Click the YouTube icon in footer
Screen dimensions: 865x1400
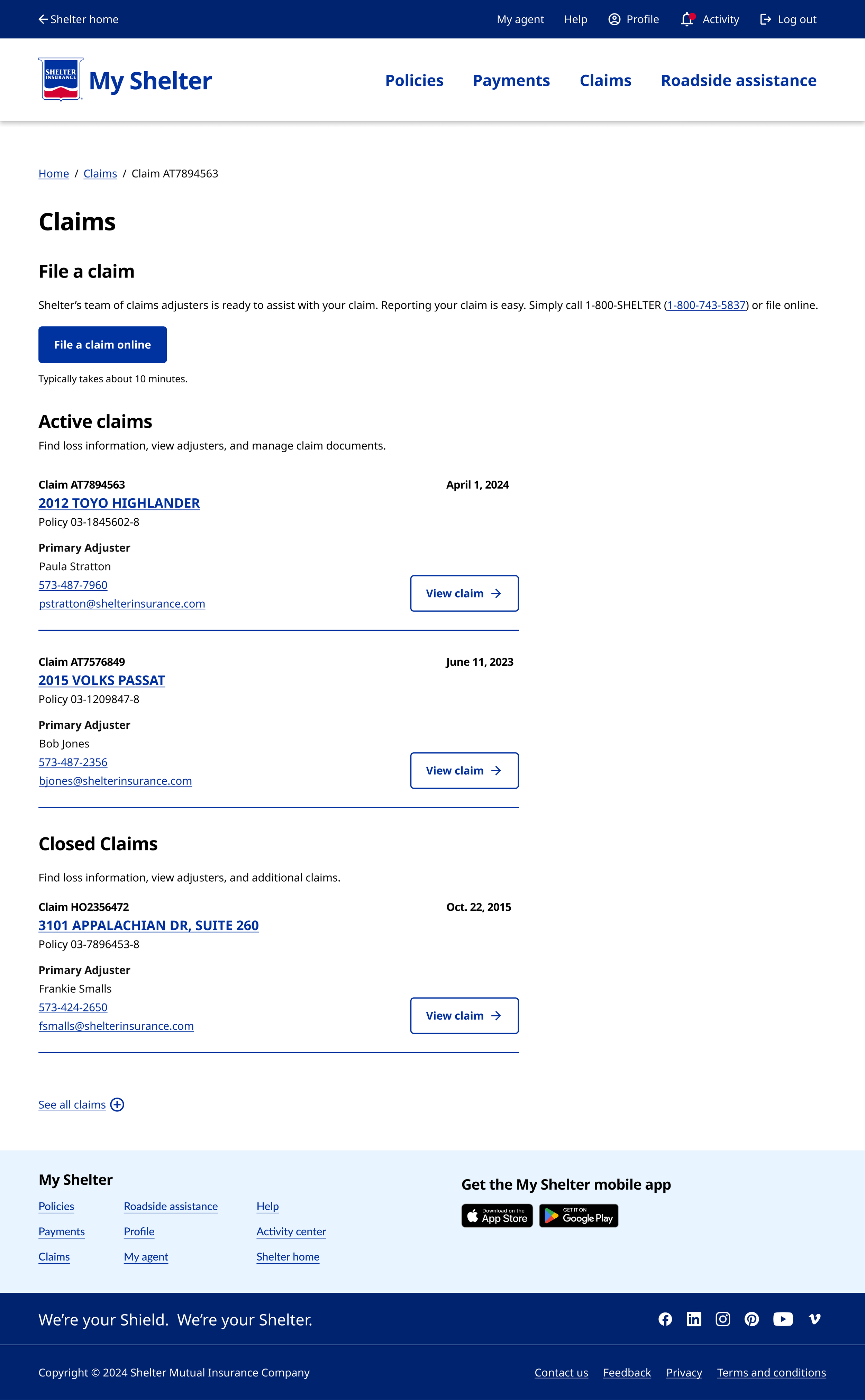(783, 1319)
